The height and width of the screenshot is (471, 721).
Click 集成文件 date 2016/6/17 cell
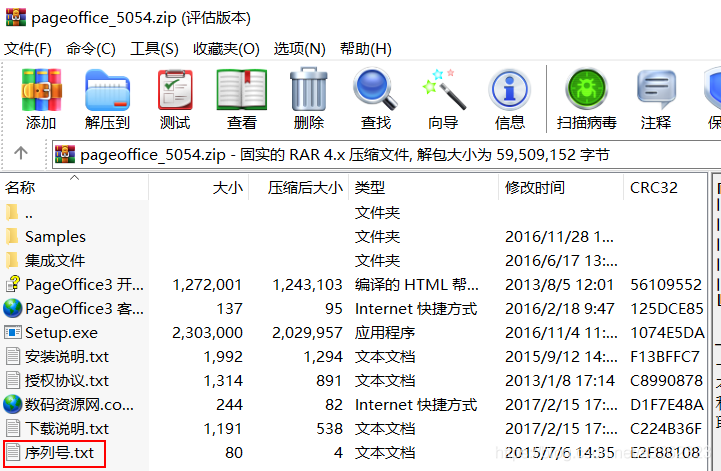point(561,260)
